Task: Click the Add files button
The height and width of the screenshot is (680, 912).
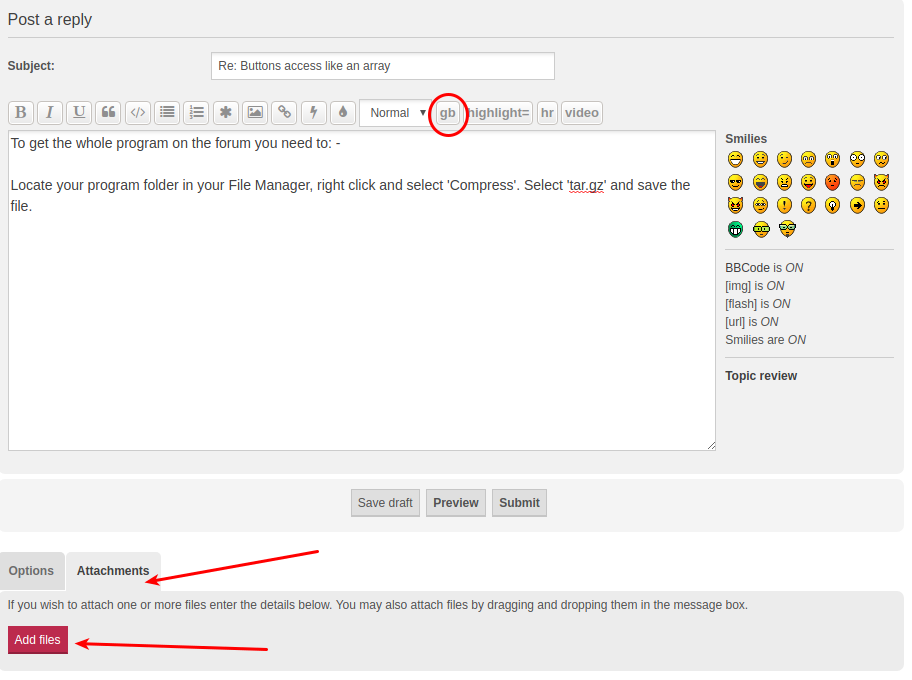Action: pyautogui.click(x=38, y=640)
